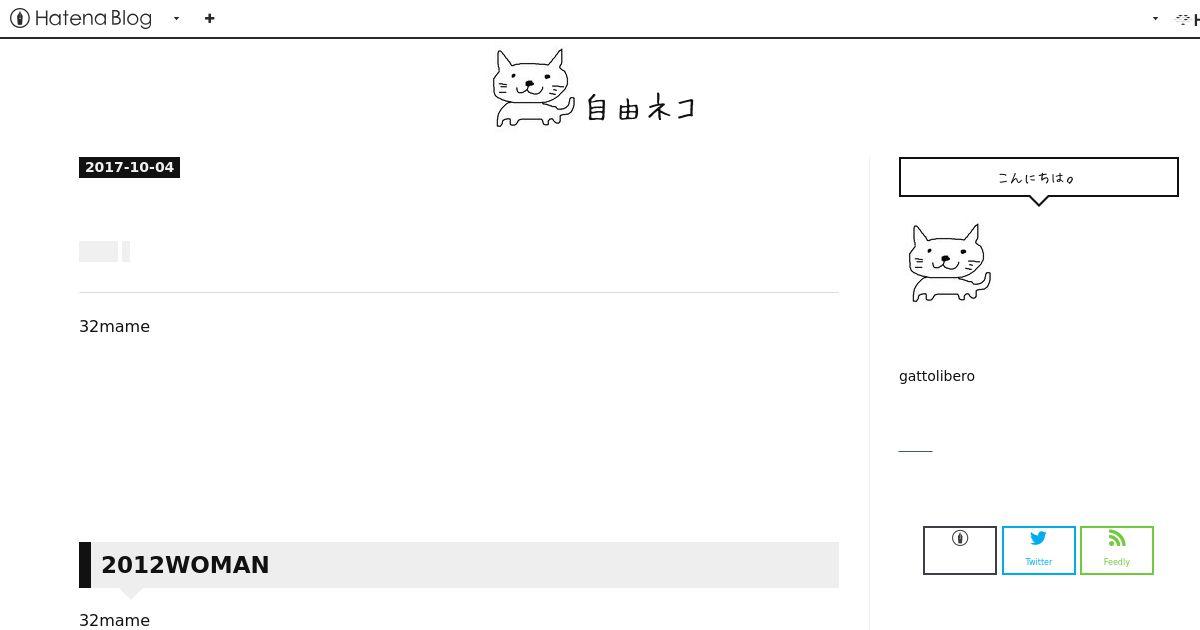Click the sidebar cat profile picture

pyautogui.click(x=950, y=262)
